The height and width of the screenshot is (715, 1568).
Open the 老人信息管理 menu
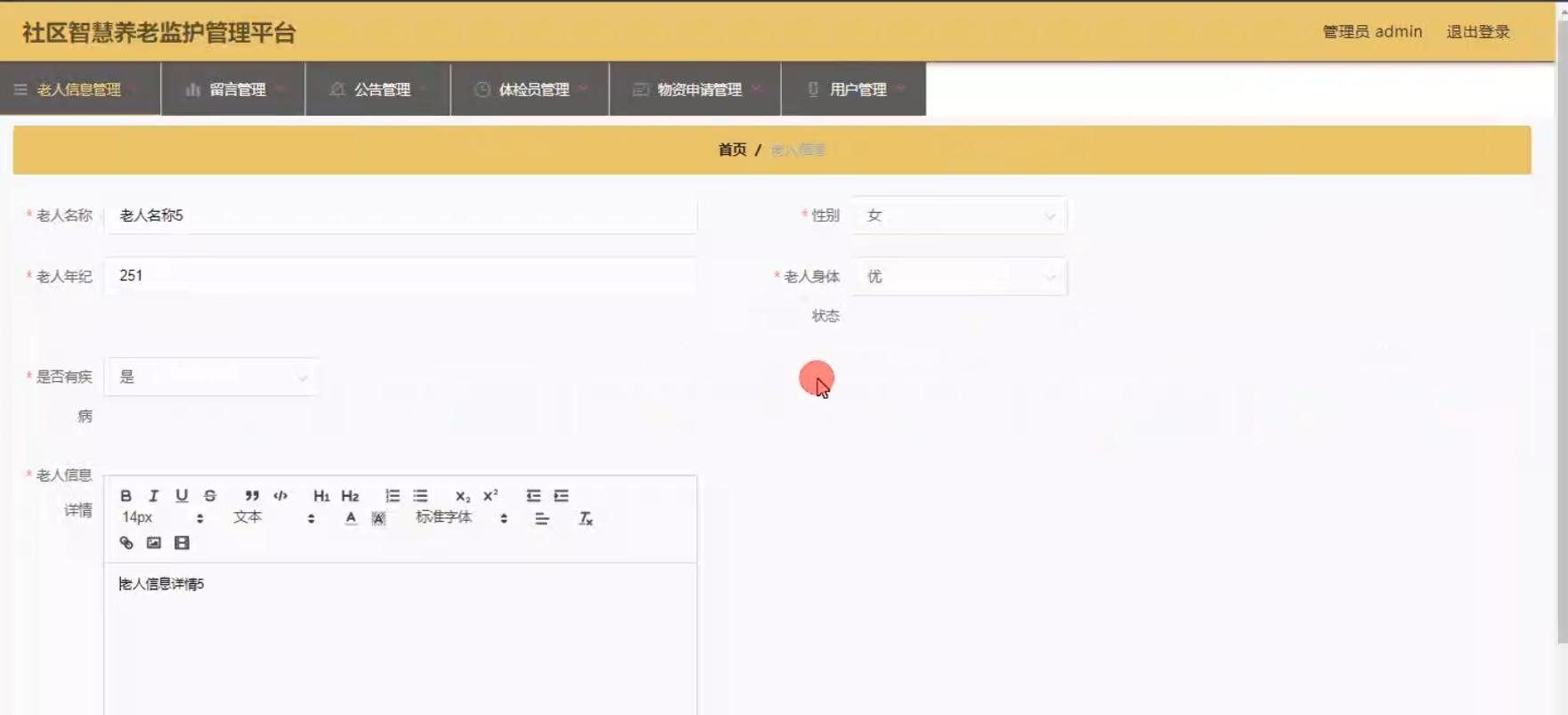tap(80, 89)
